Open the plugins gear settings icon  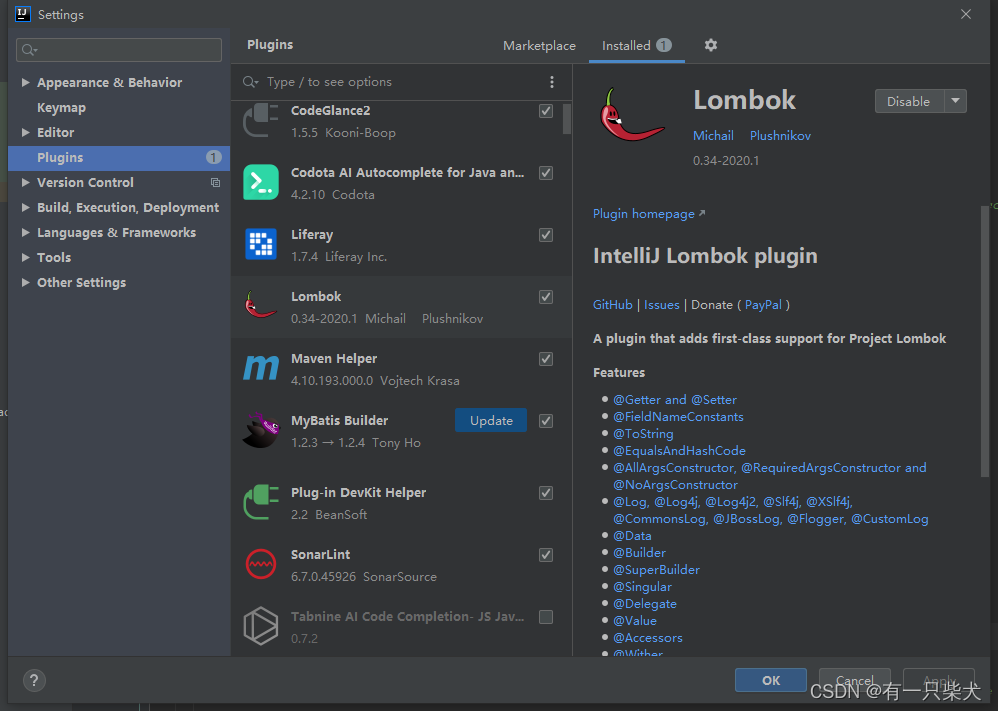(x=711, y=45)
